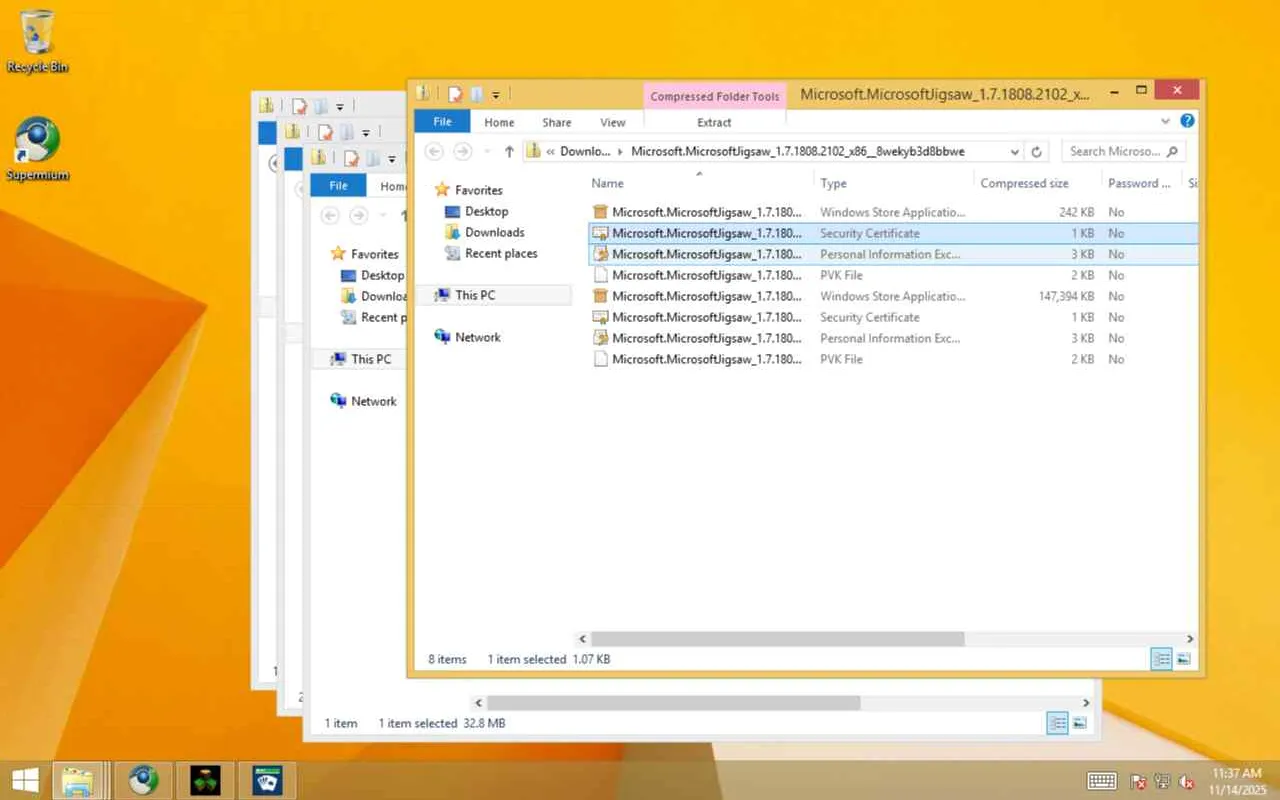Image resolution: width=1280 pixels, height=800 pixels.
Task: Click the magnifier icon in the search box
Action: point(1173,152)
